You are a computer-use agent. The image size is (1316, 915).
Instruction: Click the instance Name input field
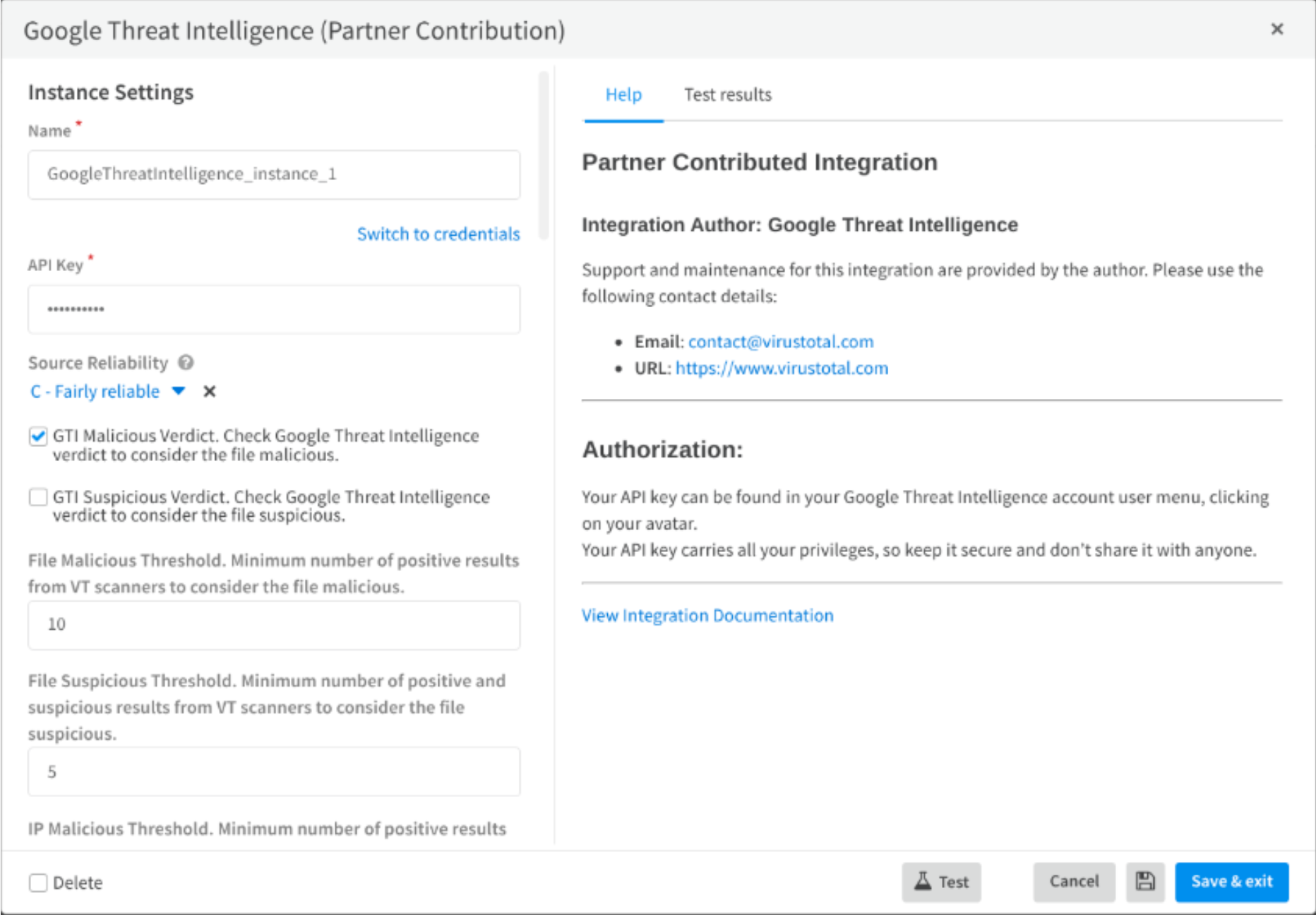274,174
